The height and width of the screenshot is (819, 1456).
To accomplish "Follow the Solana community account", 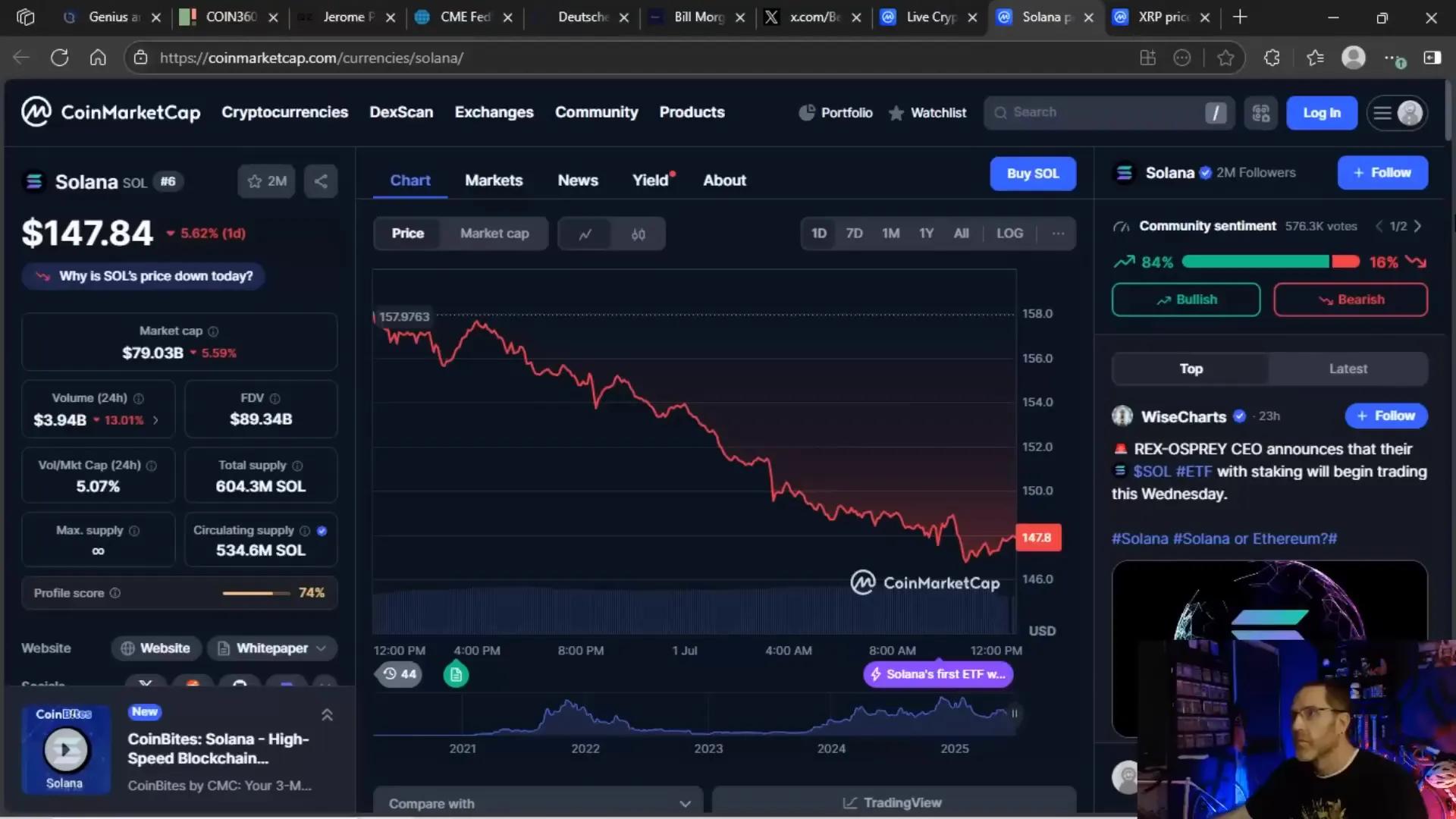I will tap(1382, 173).
